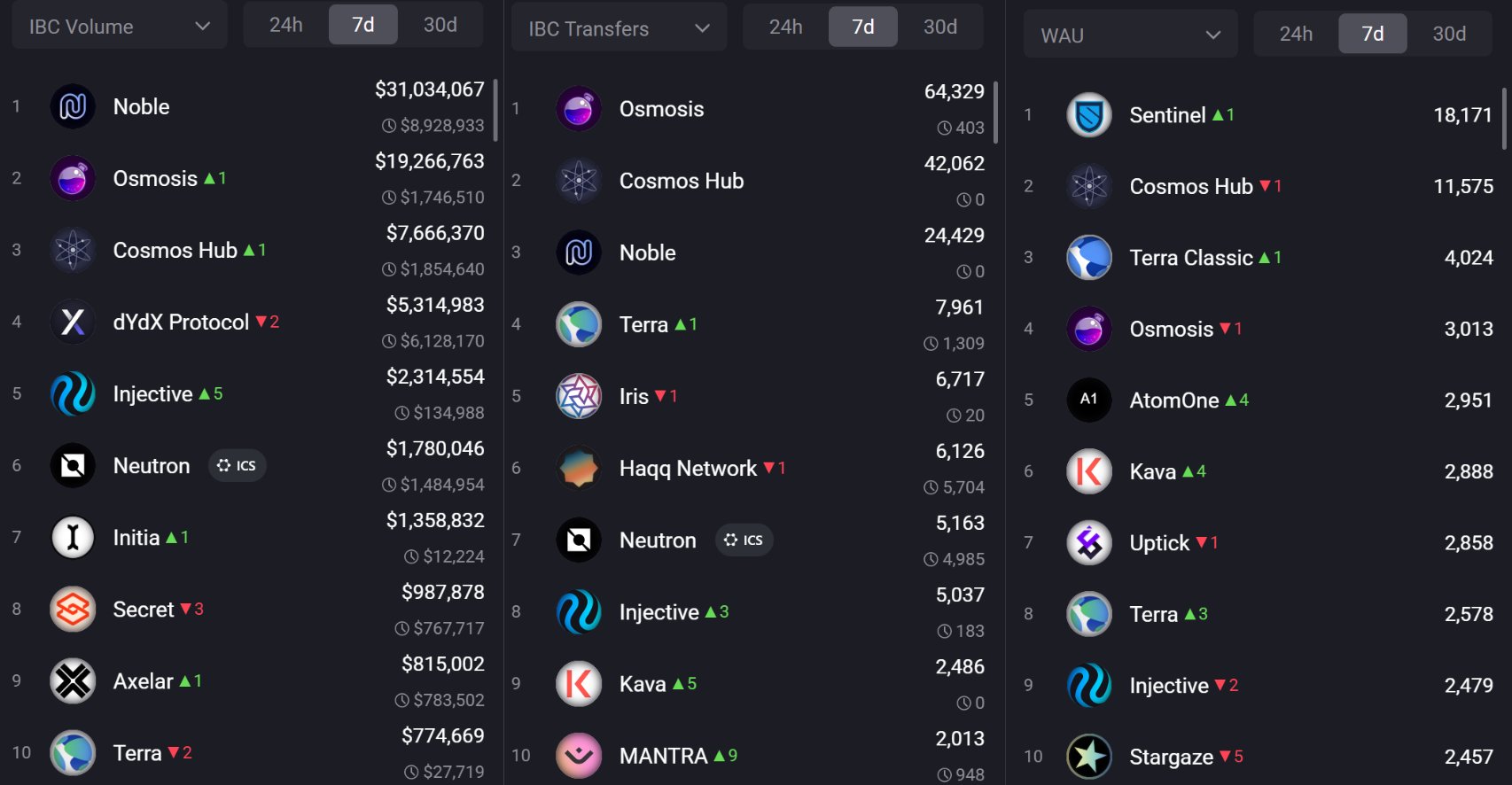Select 7d range in WAU panel

click(x=1372, y=34)
